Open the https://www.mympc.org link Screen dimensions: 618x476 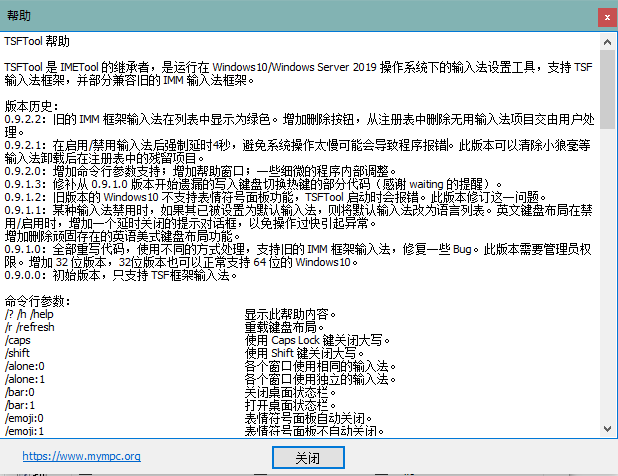click(x=81, y=457)
